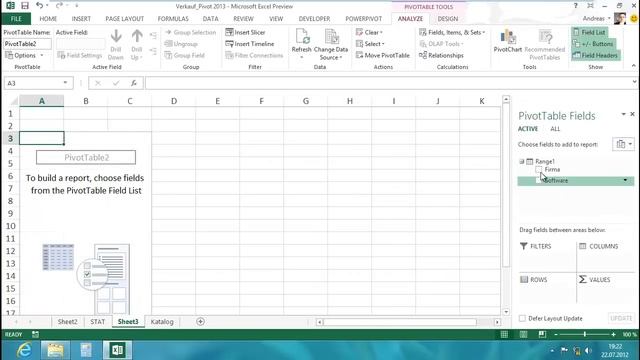Close the PivotTable Fields pane
Screen dimensions: 640x360
[x=632, y=114]
